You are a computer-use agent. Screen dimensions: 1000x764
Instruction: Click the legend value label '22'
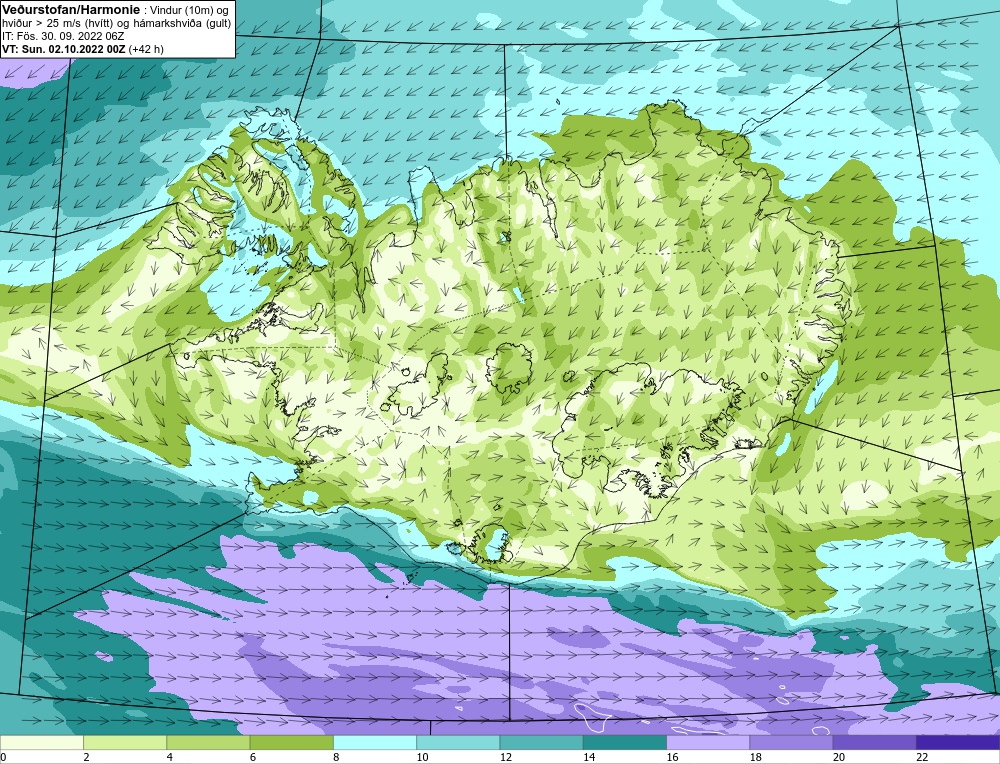tap(922, 757)
